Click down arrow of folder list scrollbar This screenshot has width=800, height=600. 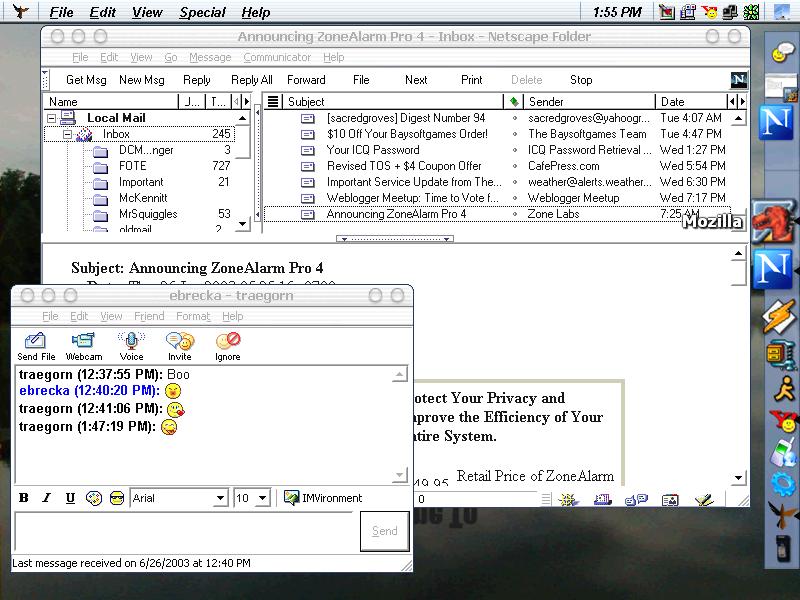click(x=242, y=223)
